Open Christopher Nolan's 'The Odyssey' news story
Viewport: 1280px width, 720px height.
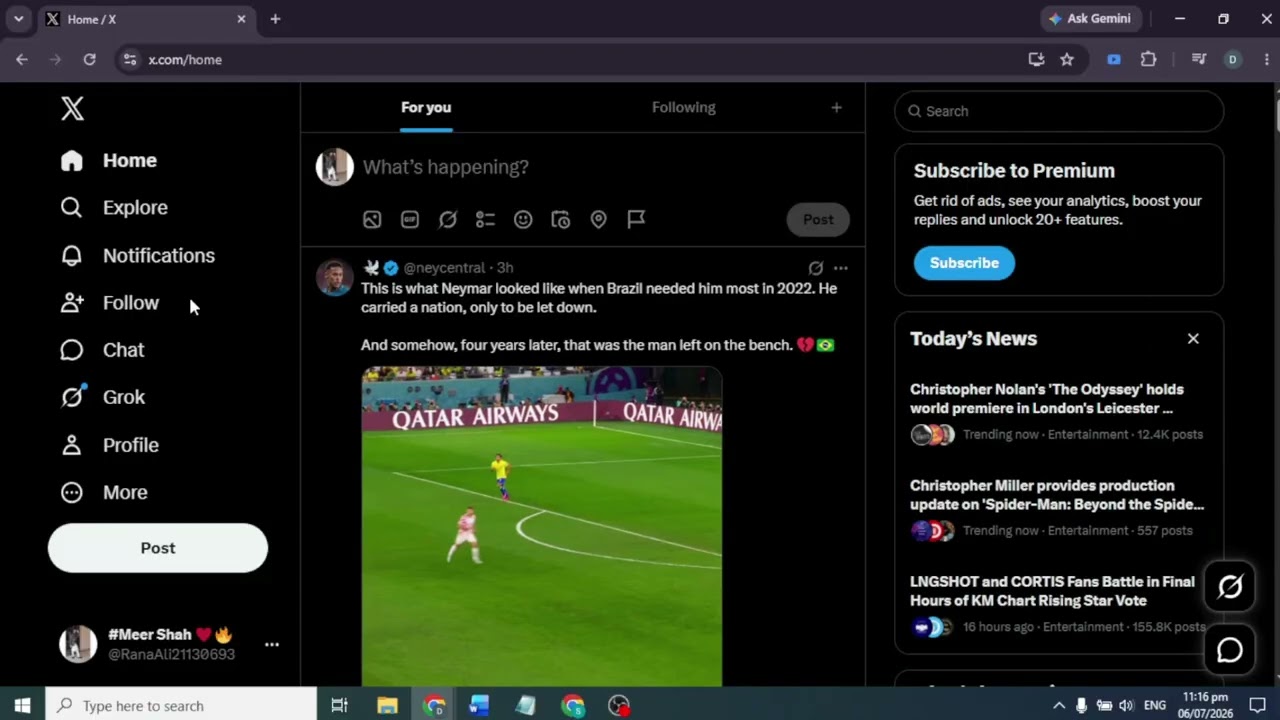[1057, 411]
